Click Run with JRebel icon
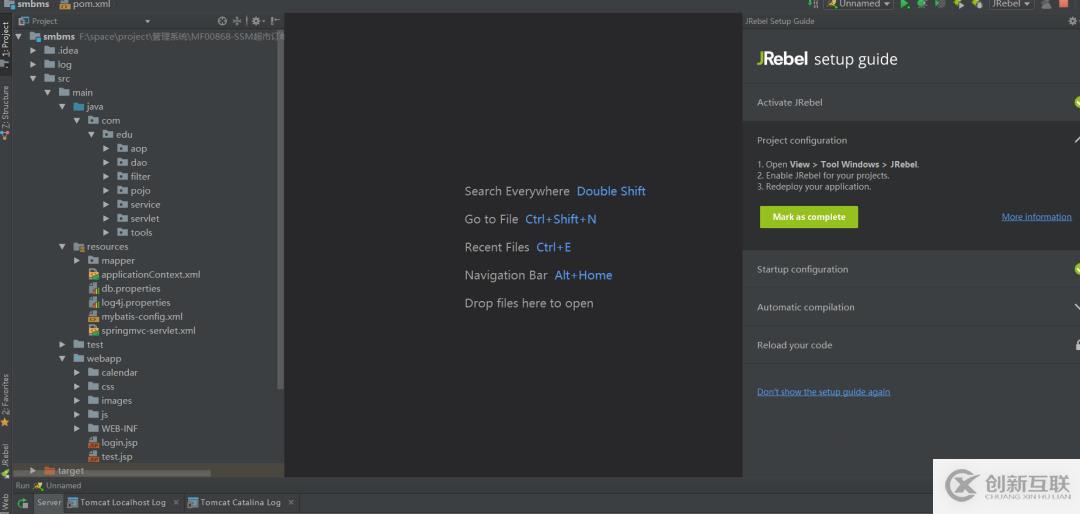1080x514 pixels. (x=958, y=4)
